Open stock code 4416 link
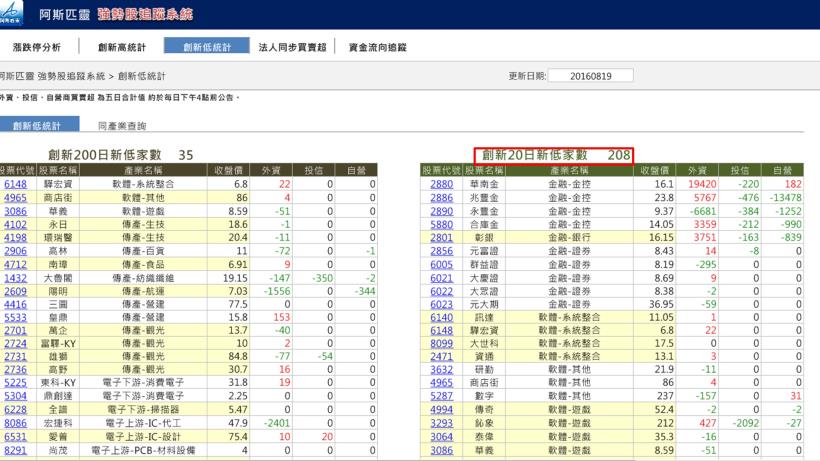The width and height of the screenshot is (820, 461). (x=15, y=304)
